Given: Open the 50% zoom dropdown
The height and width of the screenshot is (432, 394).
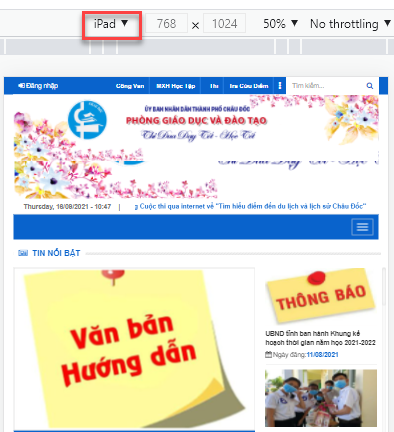Looking at the screenshot, I should (280, 24).
